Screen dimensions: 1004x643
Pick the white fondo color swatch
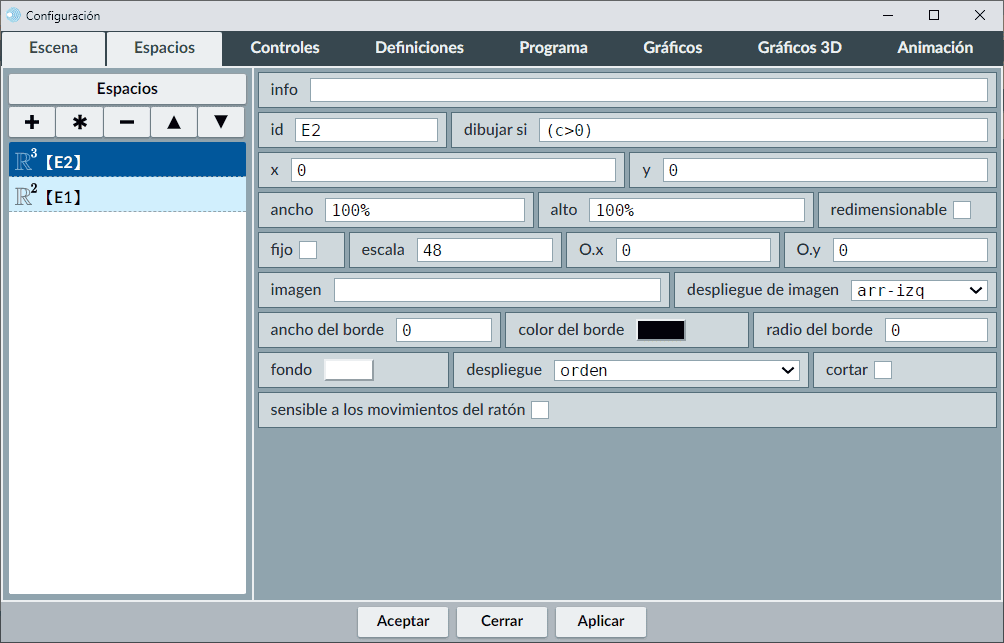(x=349, y=370)
